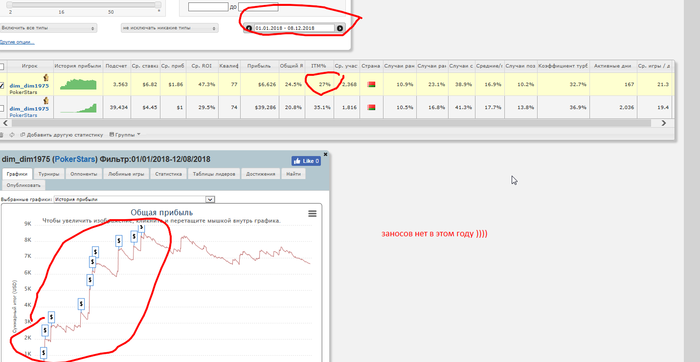Click the Facebook Like button
The height and width of the screenshot is (362, 700).
306,161
